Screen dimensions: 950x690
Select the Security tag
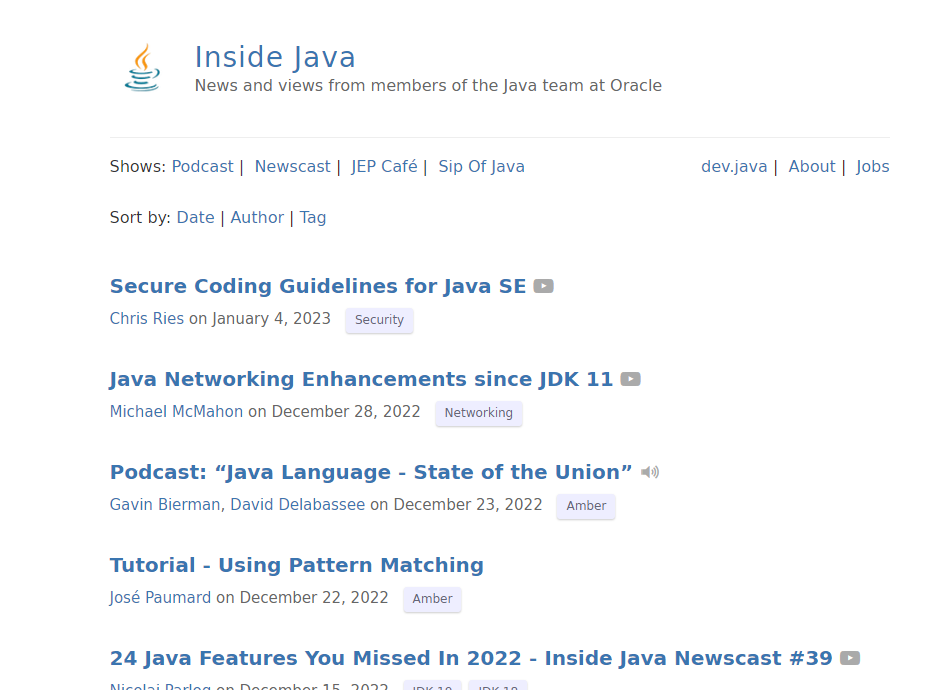click(379, 320)
